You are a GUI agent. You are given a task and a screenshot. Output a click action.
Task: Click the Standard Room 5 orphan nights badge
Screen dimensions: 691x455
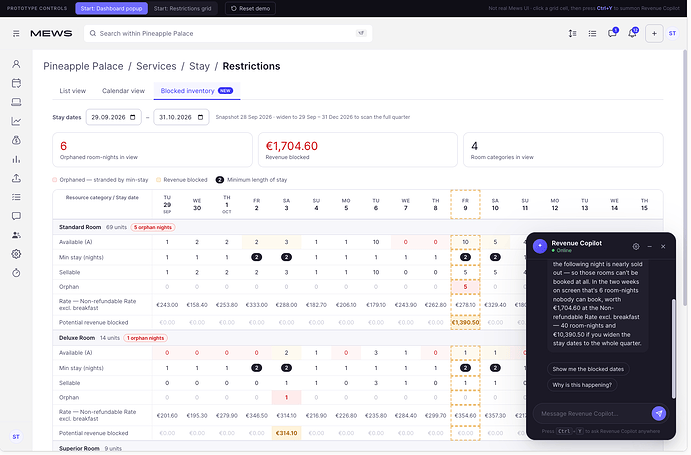pos(153,228)
